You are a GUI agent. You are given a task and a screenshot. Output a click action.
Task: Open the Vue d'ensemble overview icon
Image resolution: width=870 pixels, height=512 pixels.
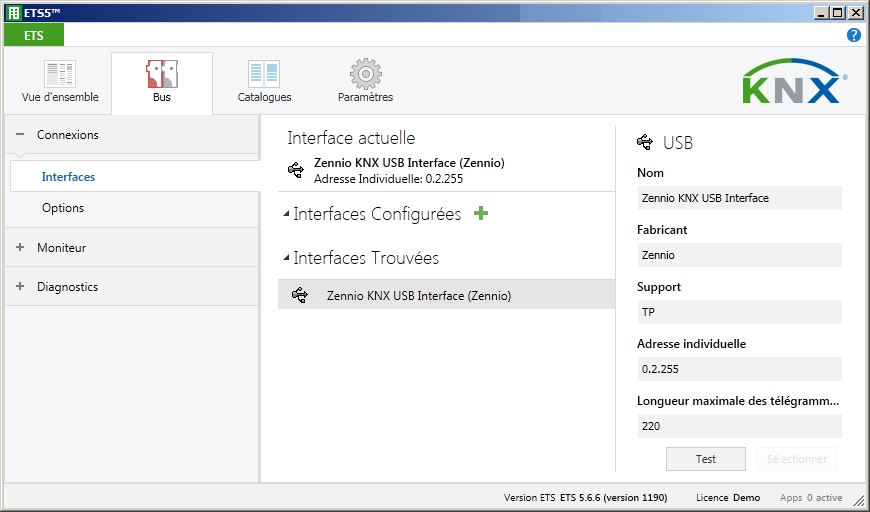coord(60,74)
